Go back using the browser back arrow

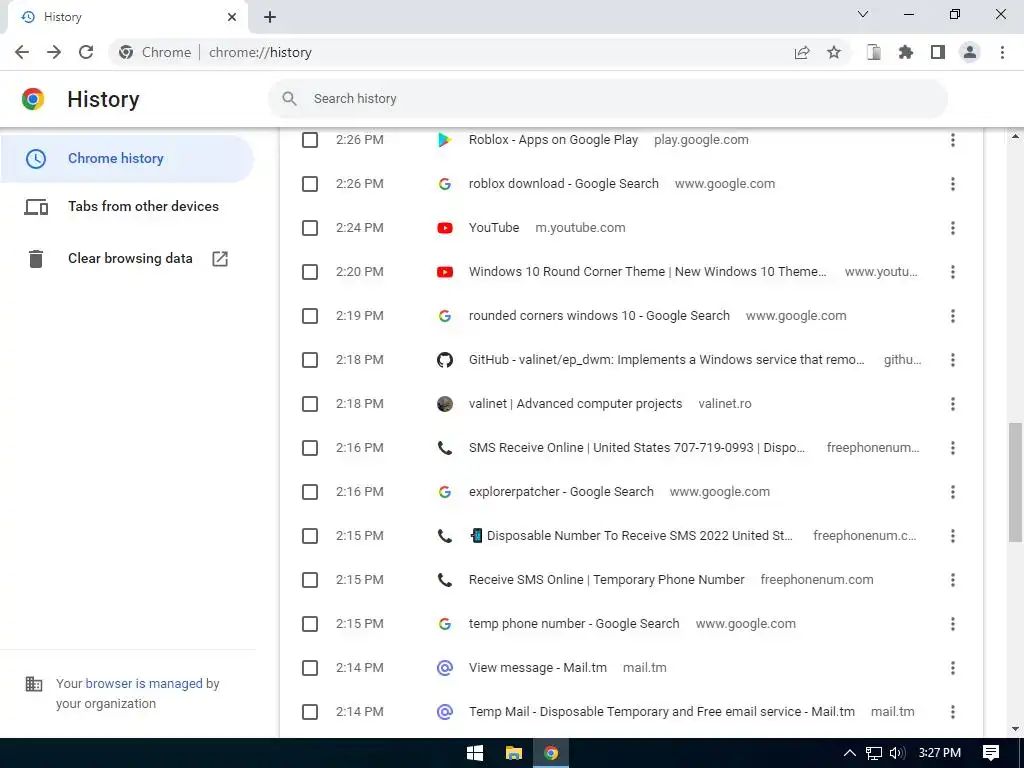click(x=22, y=52)
